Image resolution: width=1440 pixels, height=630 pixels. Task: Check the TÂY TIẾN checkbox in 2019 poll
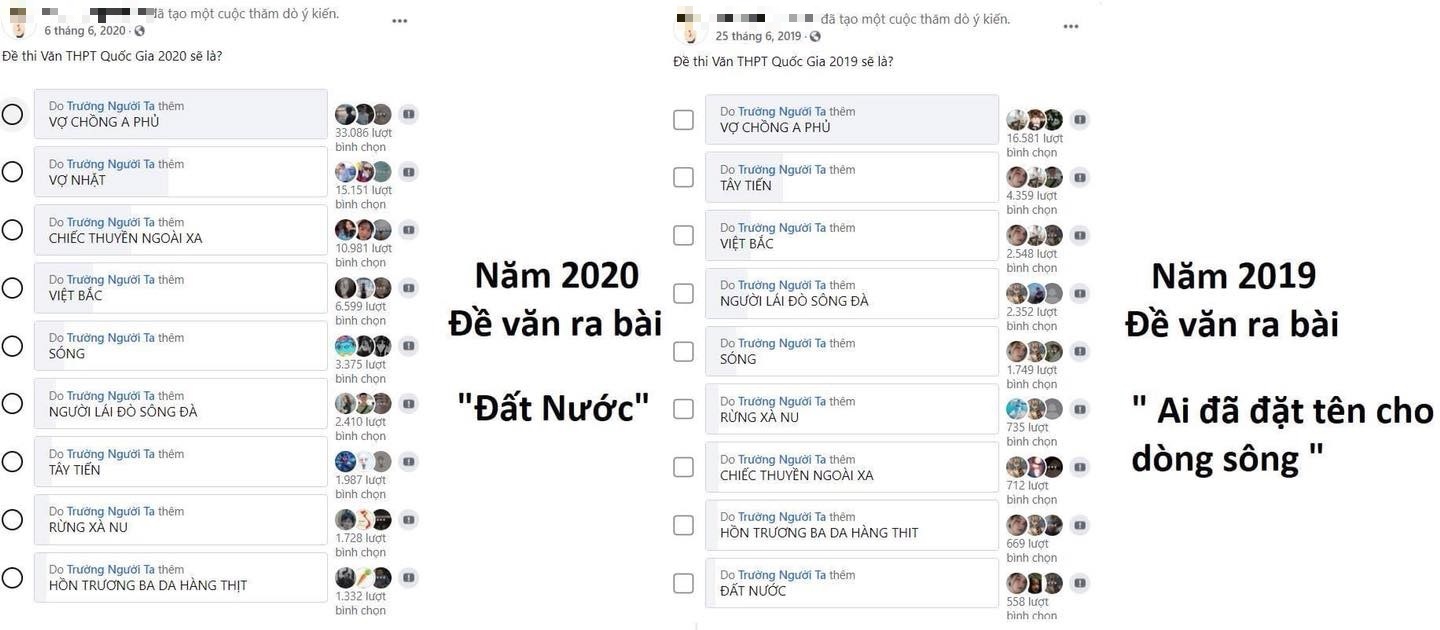tap(683, 178)
